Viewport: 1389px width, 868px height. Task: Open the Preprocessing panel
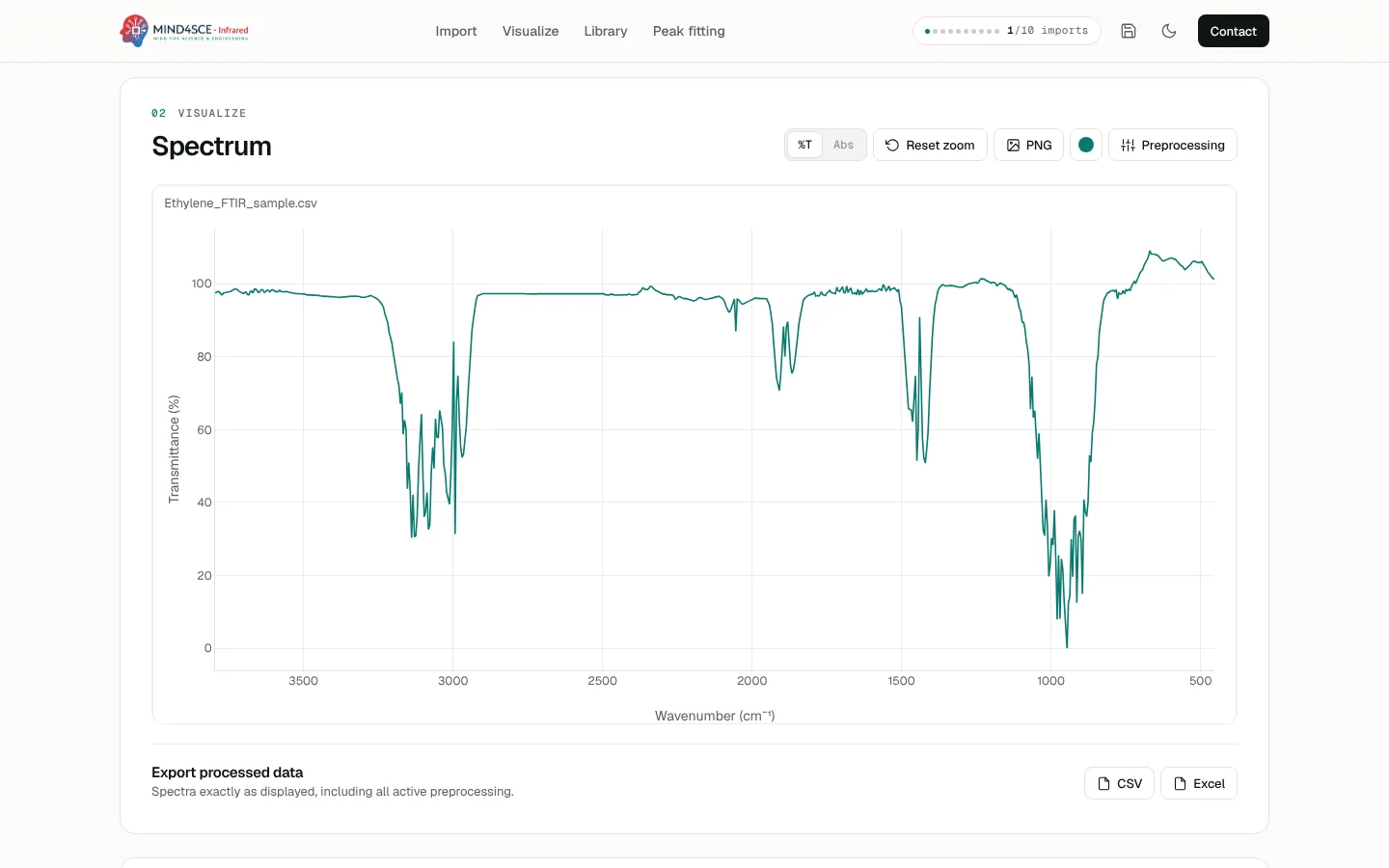(x=1173, y=145)
